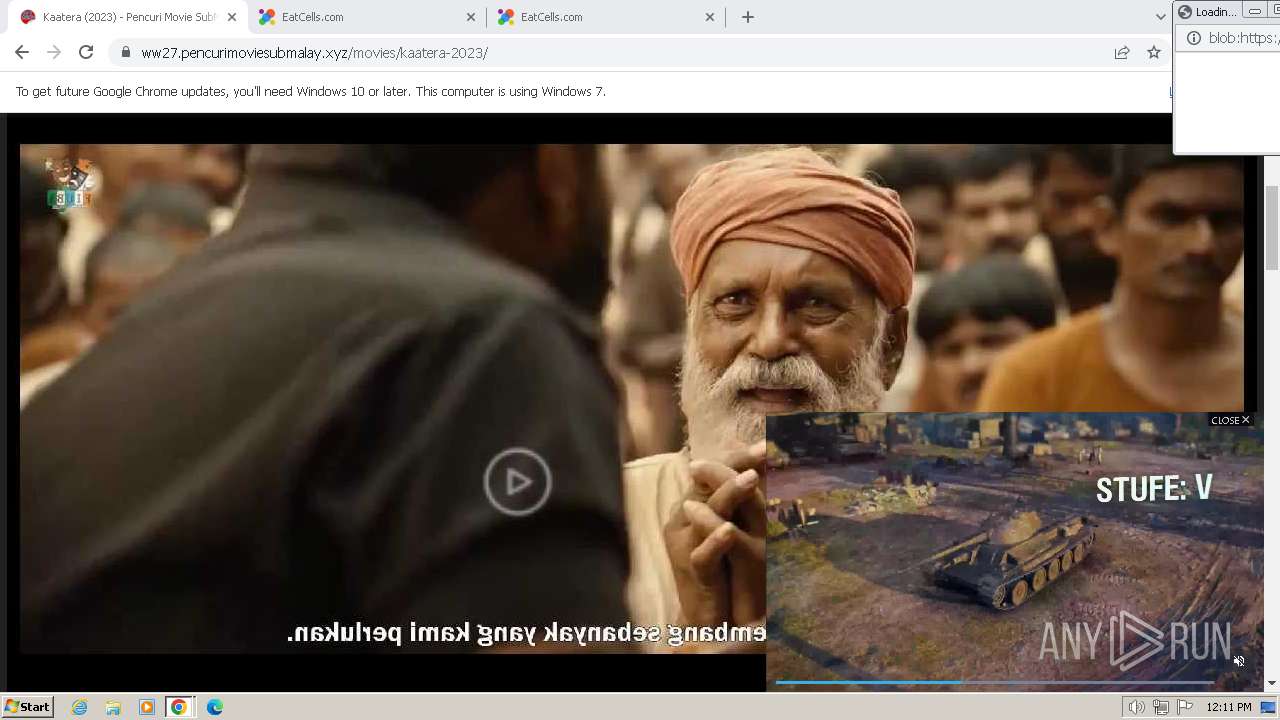1280x720 pixels.
Task: Close the first EatCells.com tab
Action: point(471,17)
